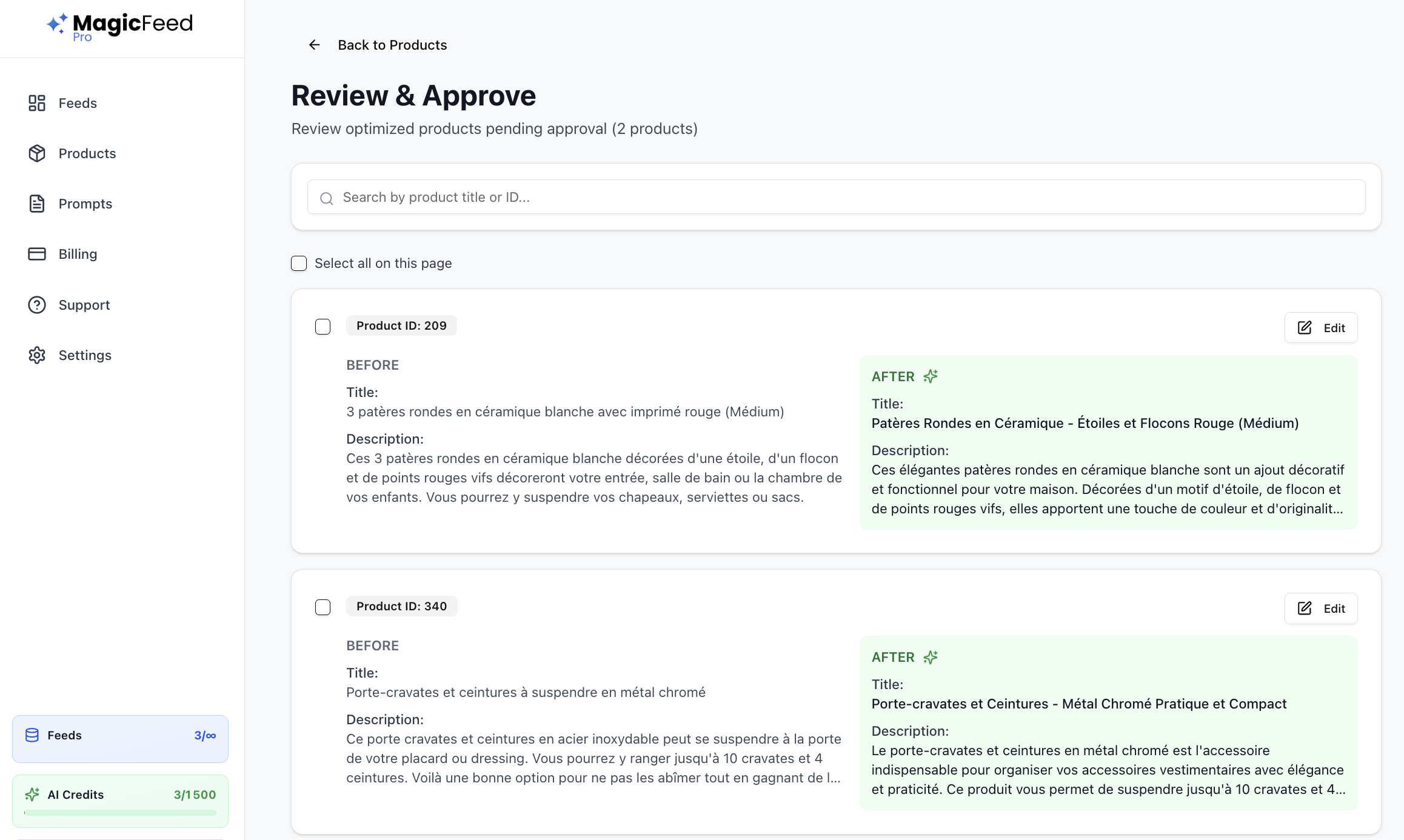Check the Product ID: 340 checkbox

pos(323,607)
